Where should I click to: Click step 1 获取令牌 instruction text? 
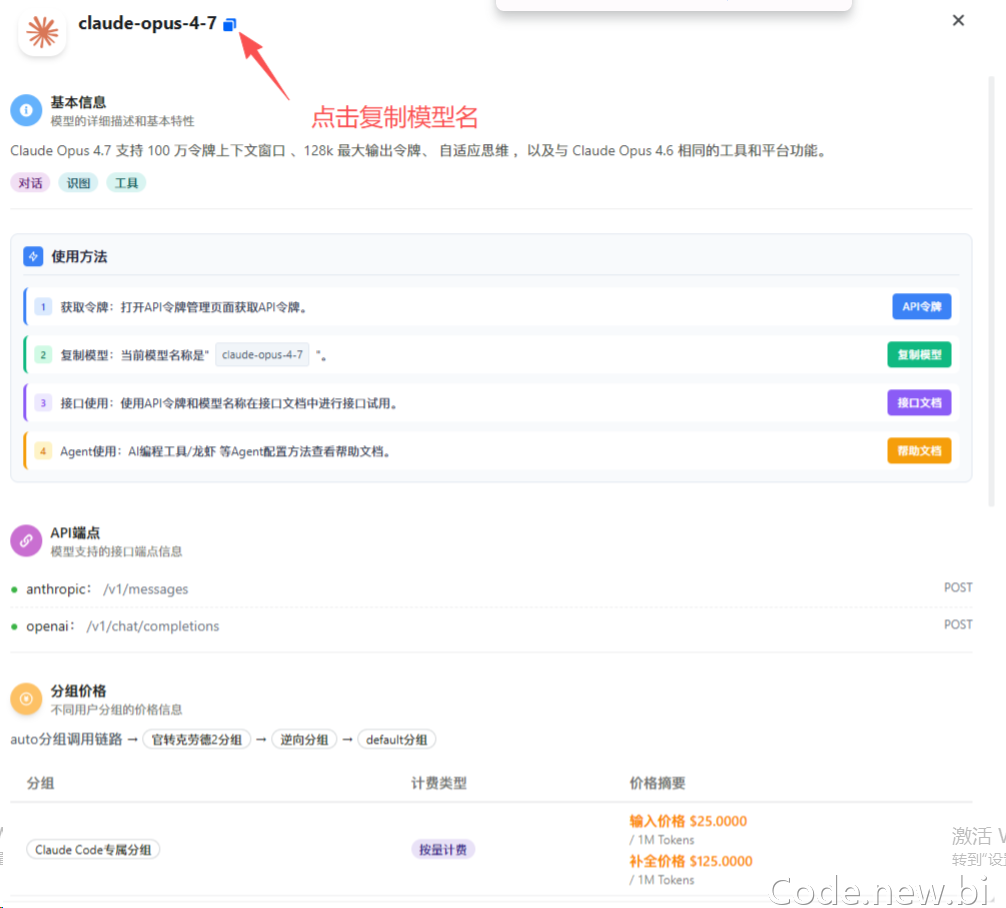pos(183,307)
